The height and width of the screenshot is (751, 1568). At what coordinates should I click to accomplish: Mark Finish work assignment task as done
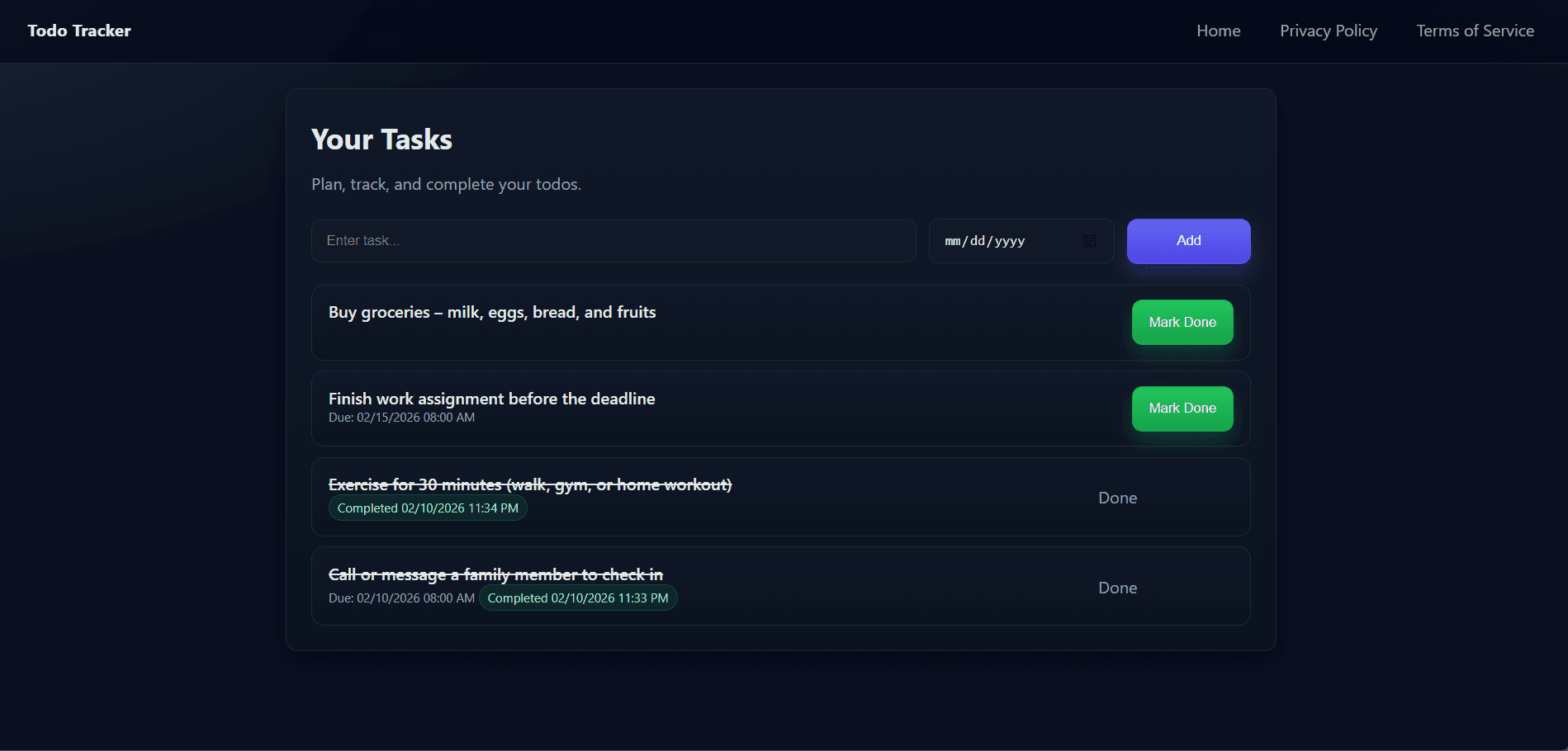[1182, 409]
